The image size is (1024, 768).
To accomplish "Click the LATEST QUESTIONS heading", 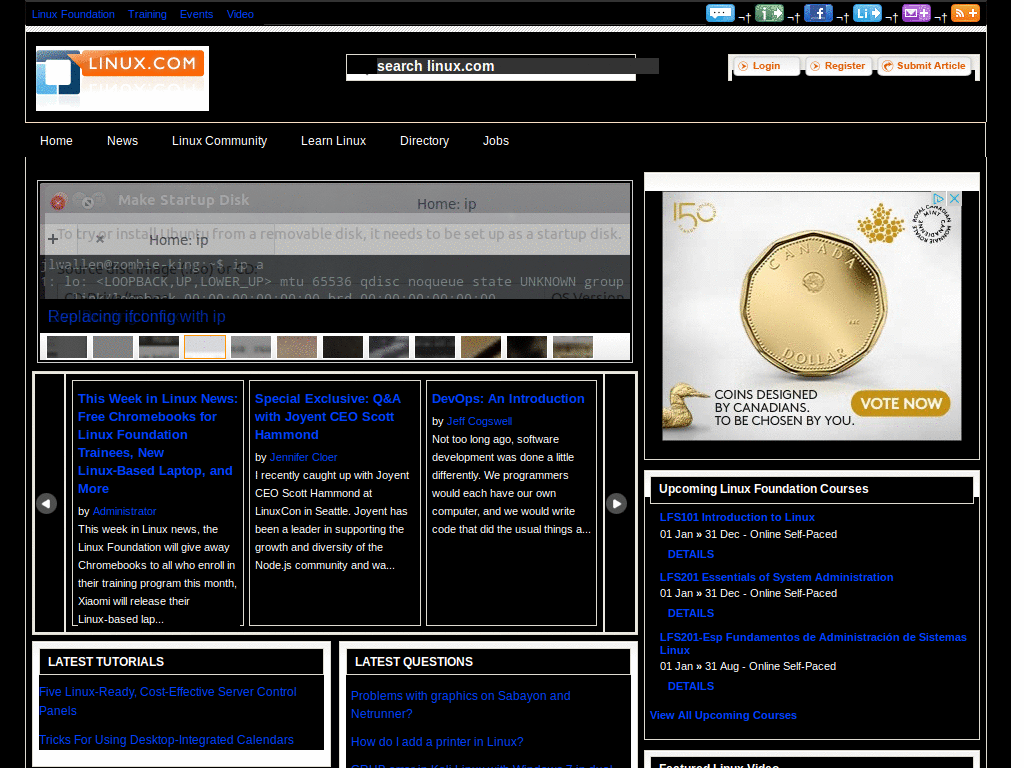I will tap(413, 662).
